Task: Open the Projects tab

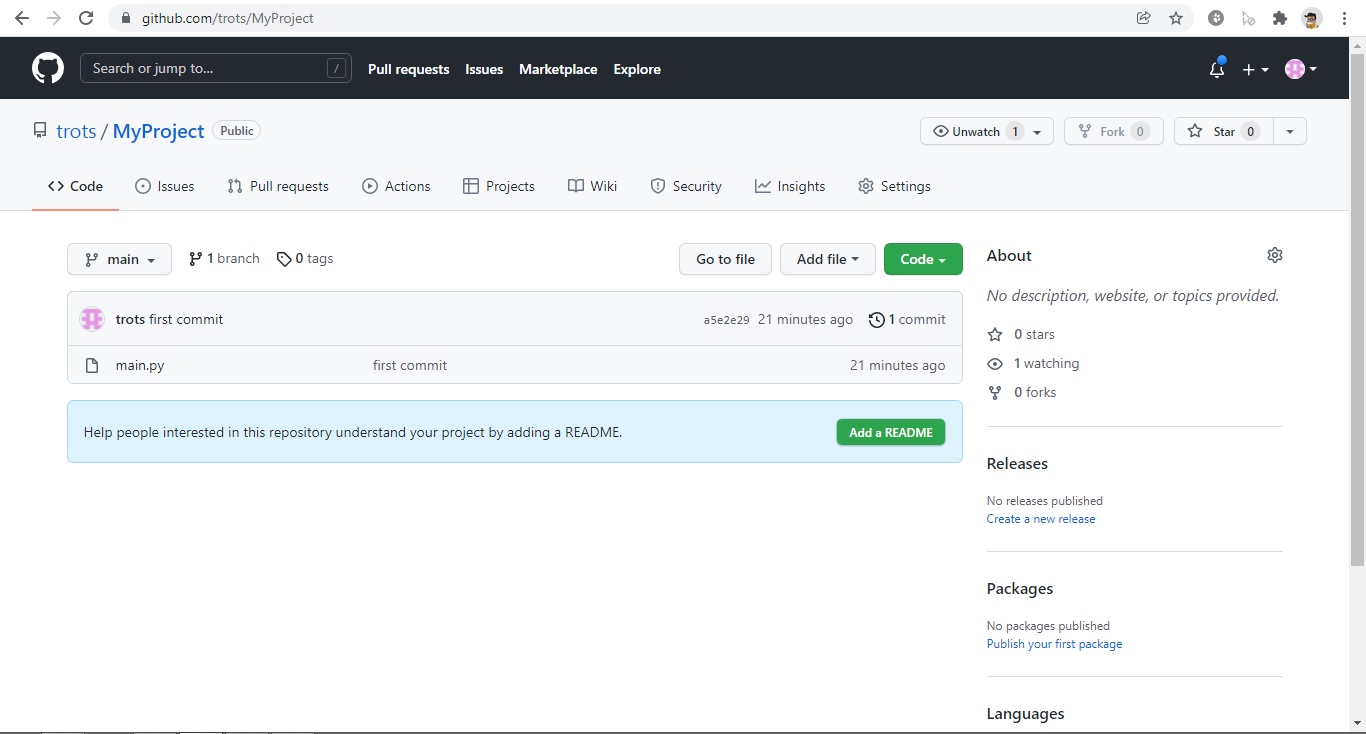Action: [x=499, y=186]
